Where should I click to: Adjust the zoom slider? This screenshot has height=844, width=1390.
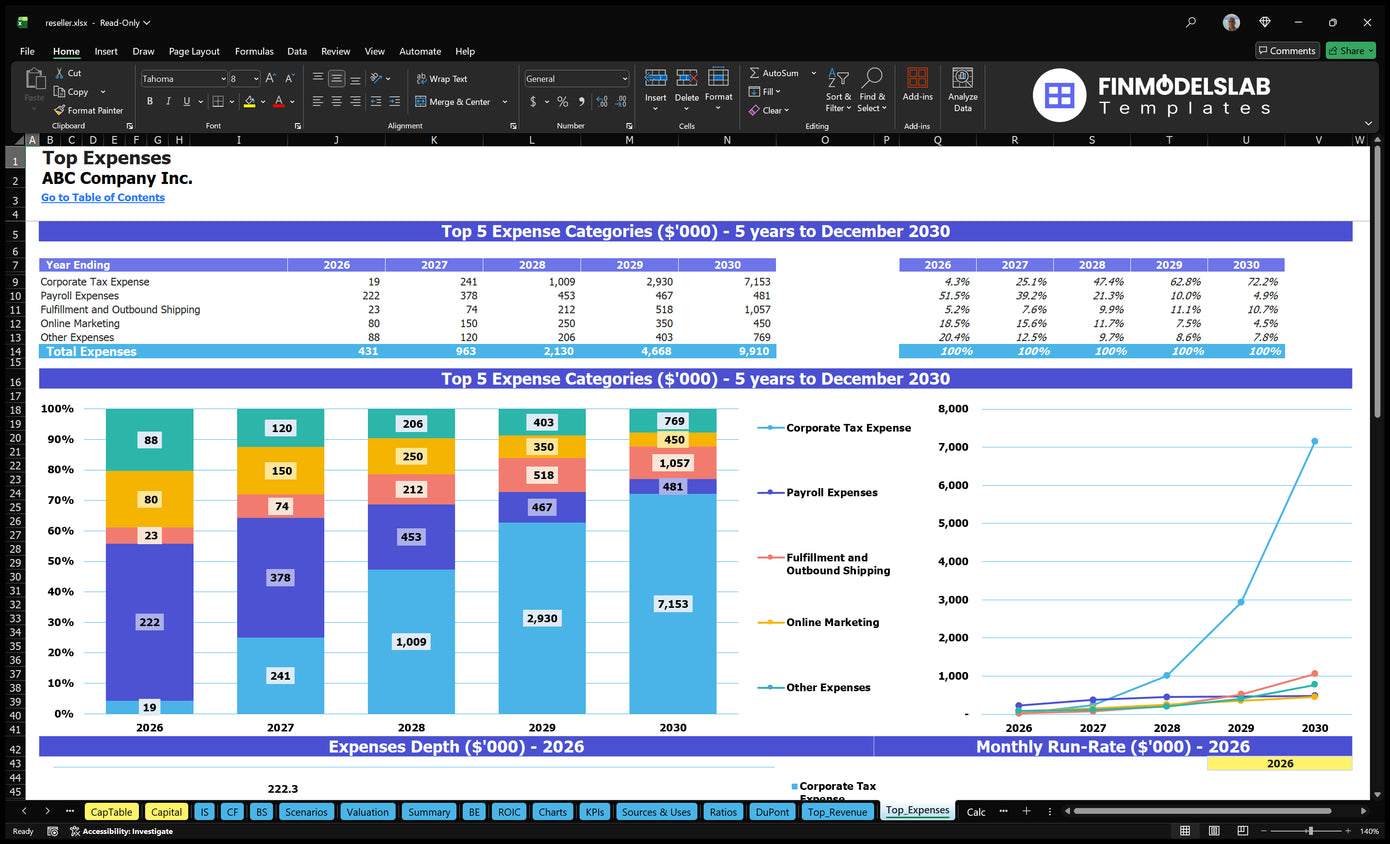pyautogui.click(x=1311, y=830)
